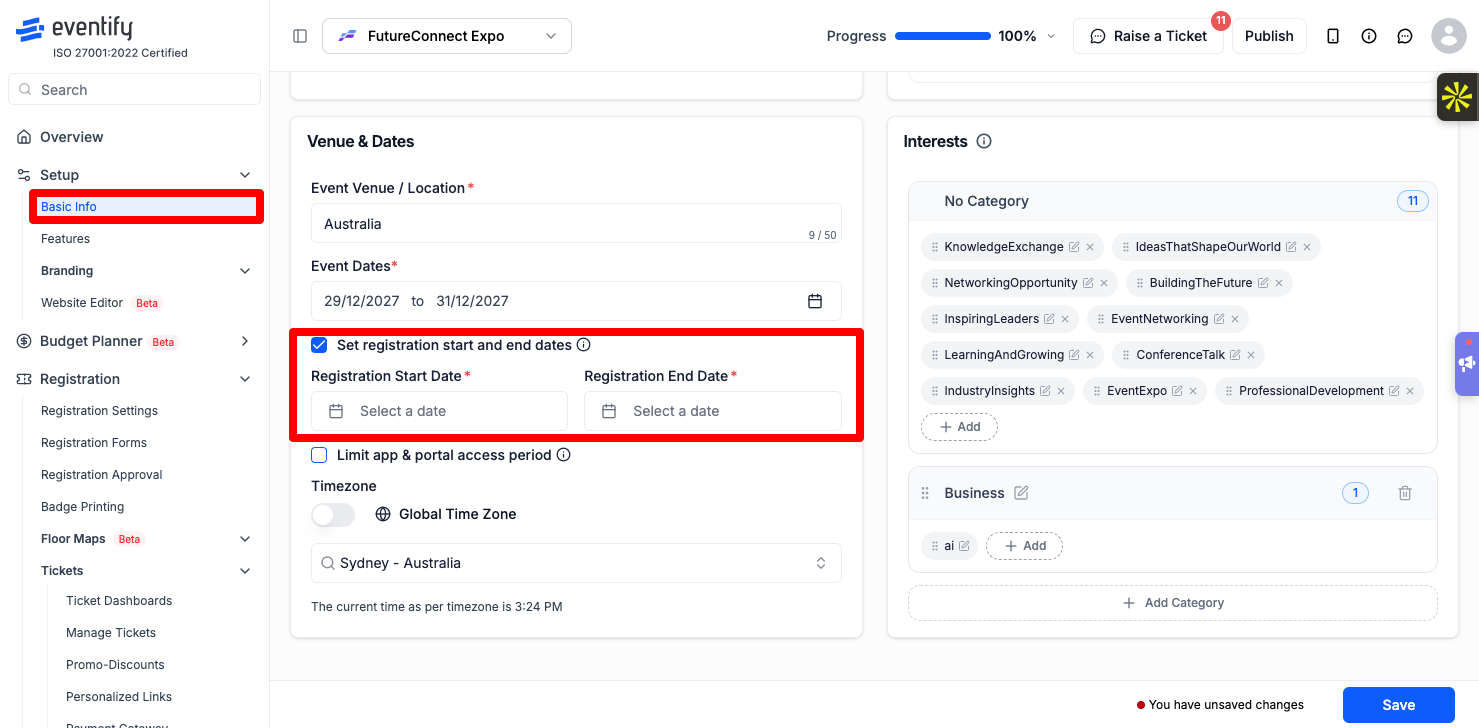Click the Progress bar at 100%
This screenshot has width=1479, height=728.
(x=943, y=36)
